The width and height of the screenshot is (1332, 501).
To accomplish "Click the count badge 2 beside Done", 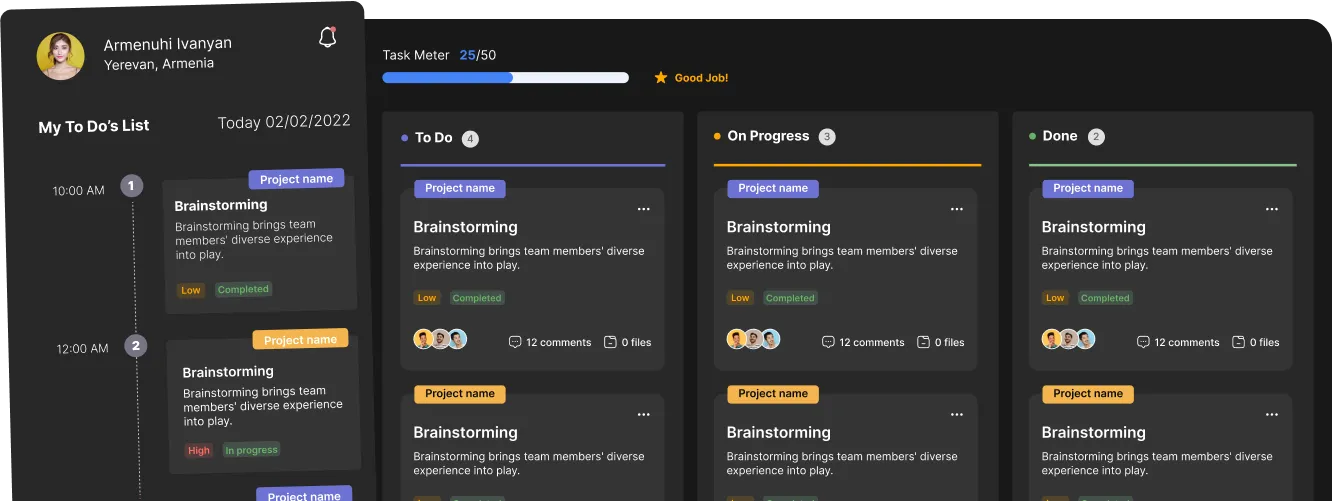I will (1096, 137).
